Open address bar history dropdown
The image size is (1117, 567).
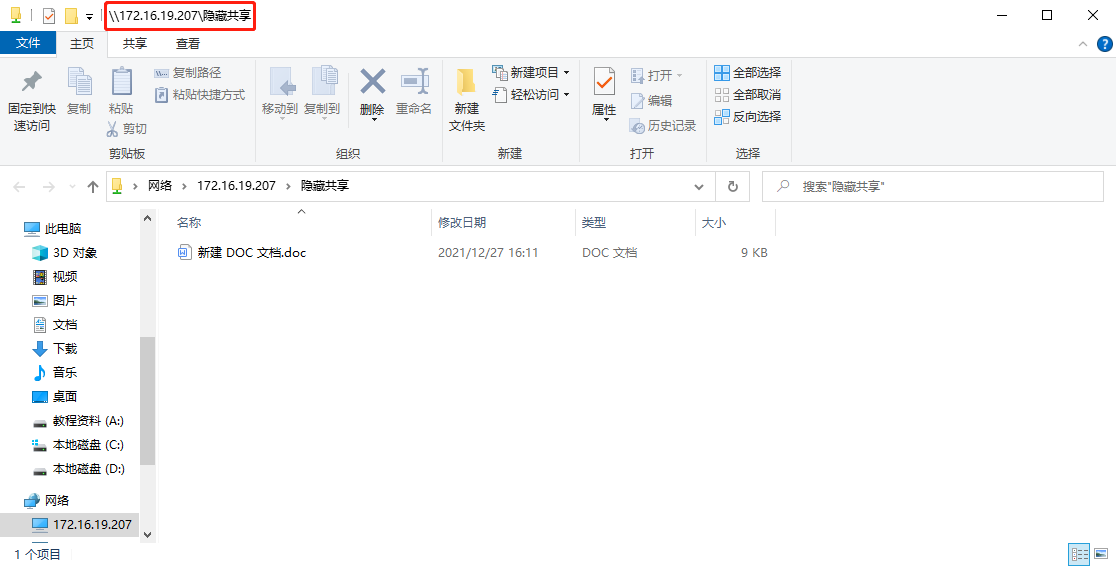click(699, 187)
